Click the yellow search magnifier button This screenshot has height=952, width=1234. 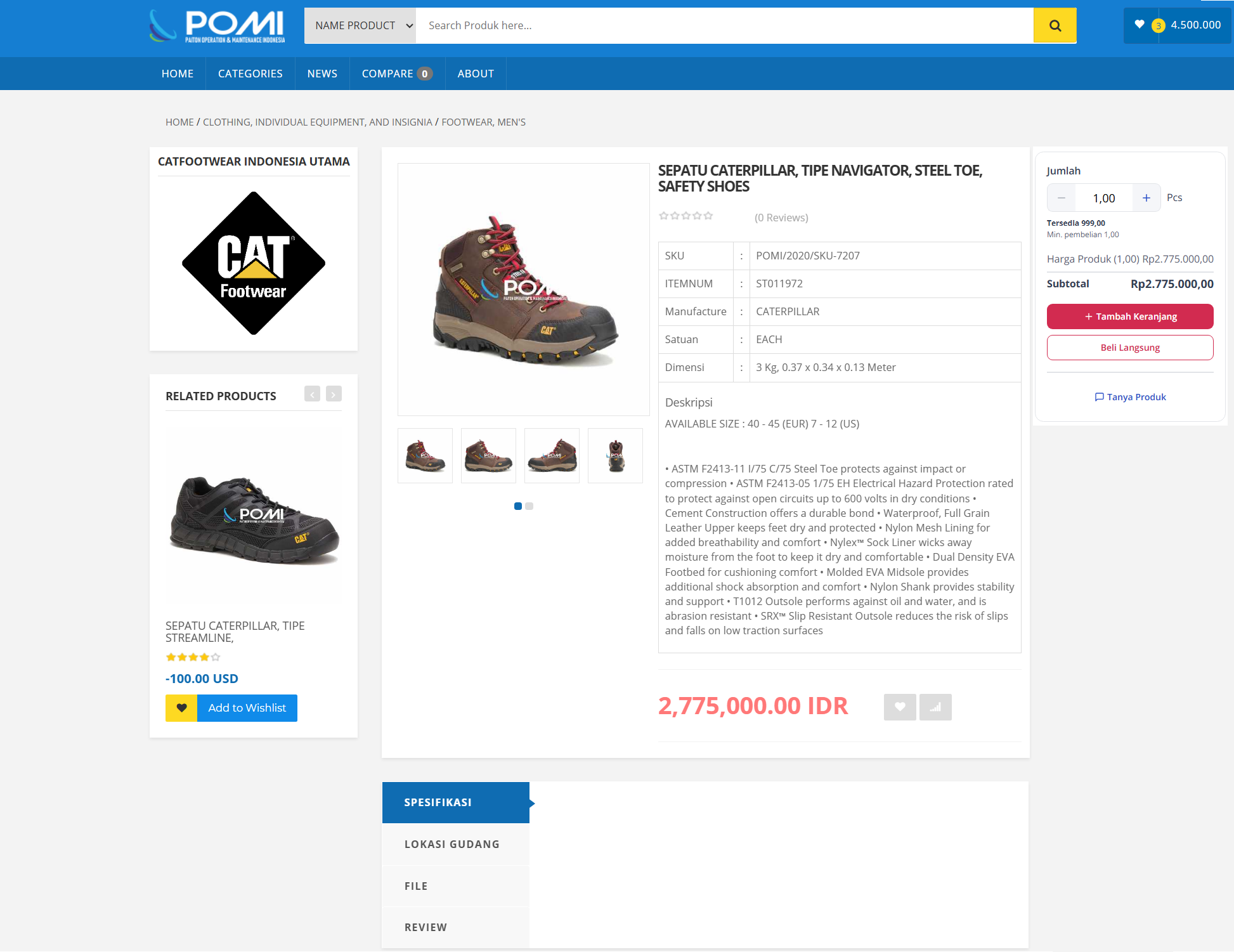[1055, 25]
